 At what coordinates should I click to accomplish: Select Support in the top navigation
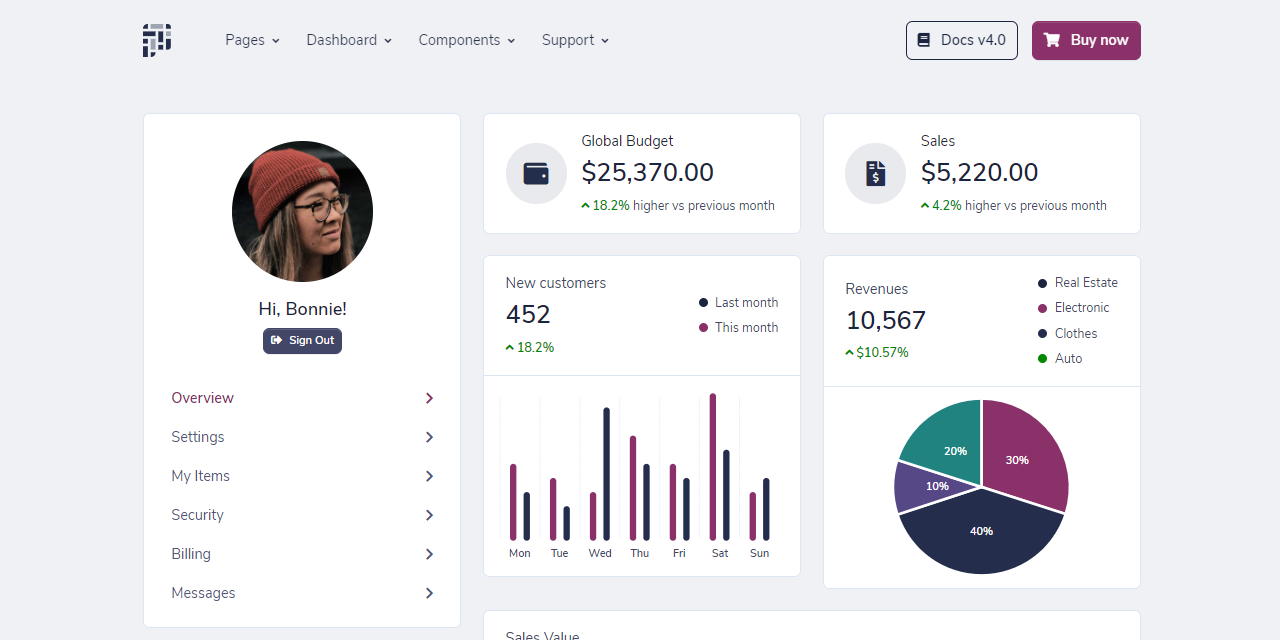point(574,40)
